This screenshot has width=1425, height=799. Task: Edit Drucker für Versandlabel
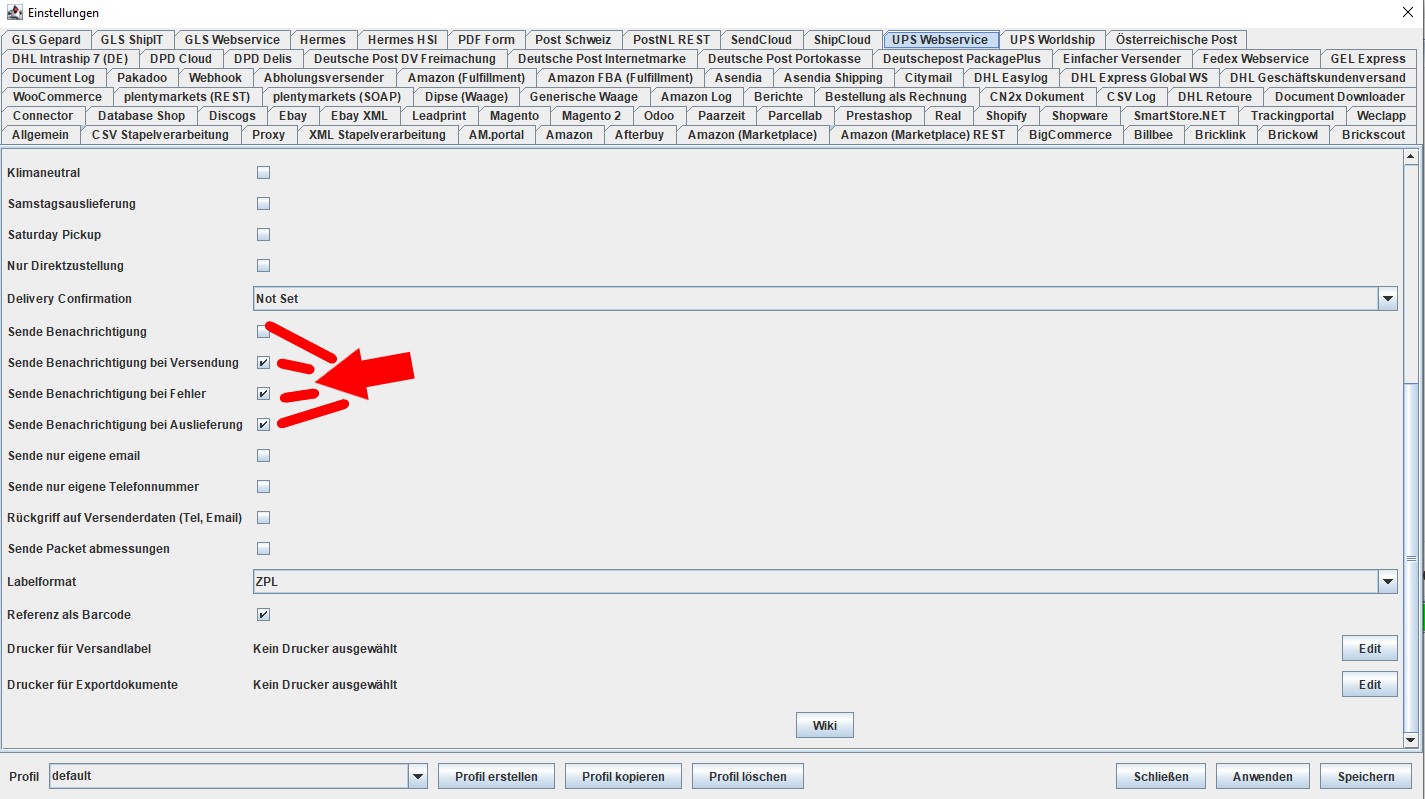1370,649
